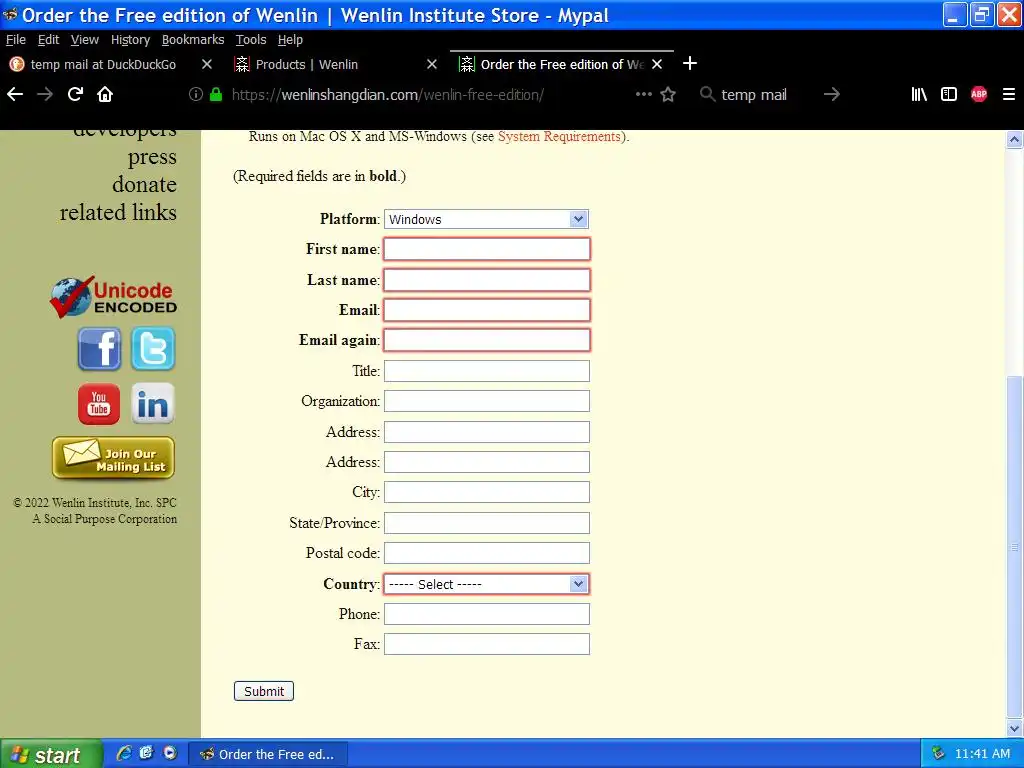This screenshot has height=768, width=1024.
Task: Click the page scrollbar down arrow
Action: (x=1014, y=728)
